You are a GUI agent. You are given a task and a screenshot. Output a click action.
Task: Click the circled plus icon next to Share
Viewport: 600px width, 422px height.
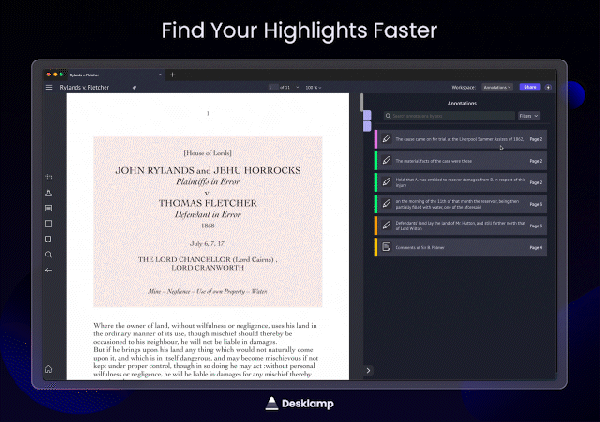pyautogui.click(x=548, y=87)
